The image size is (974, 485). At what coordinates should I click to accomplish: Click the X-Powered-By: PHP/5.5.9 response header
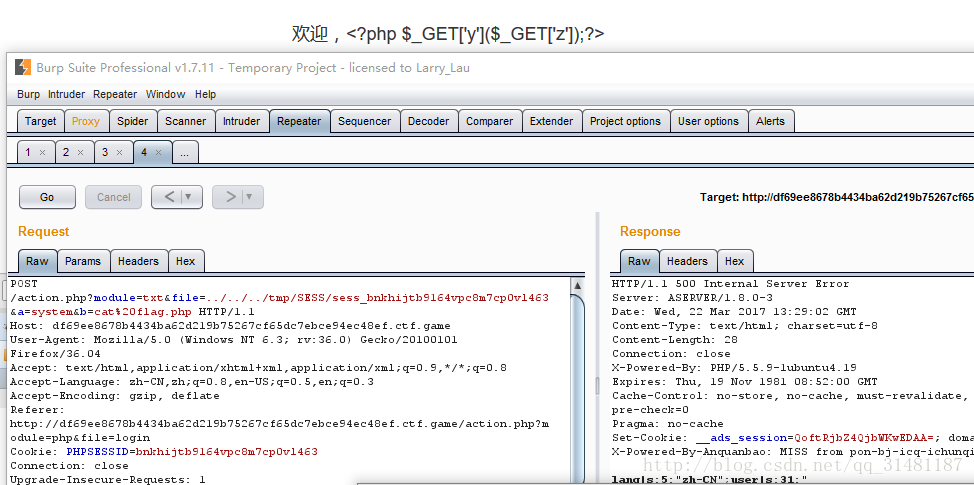click(x=735, y=367)
